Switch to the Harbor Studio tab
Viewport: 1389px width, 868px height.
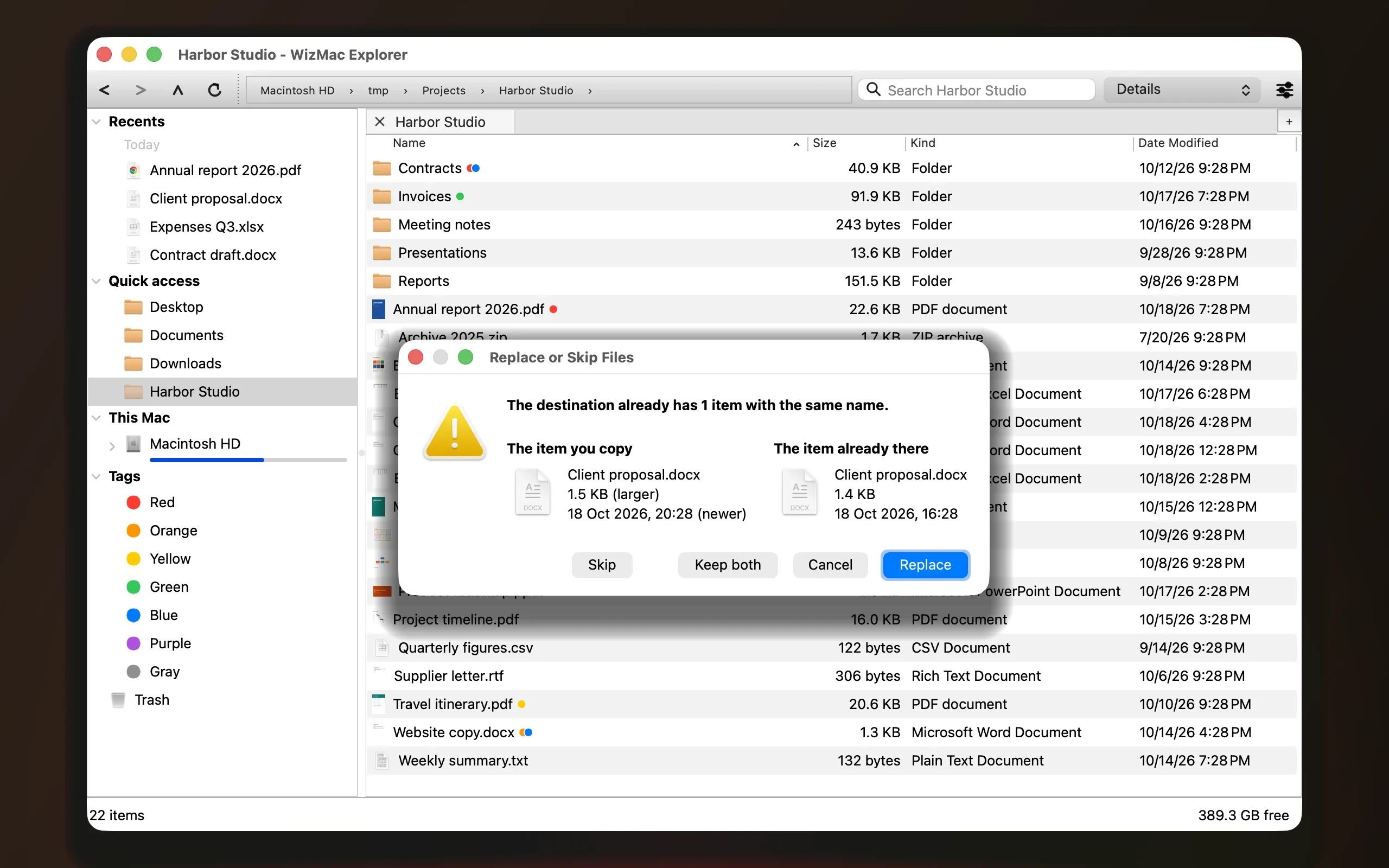[441, 122]
